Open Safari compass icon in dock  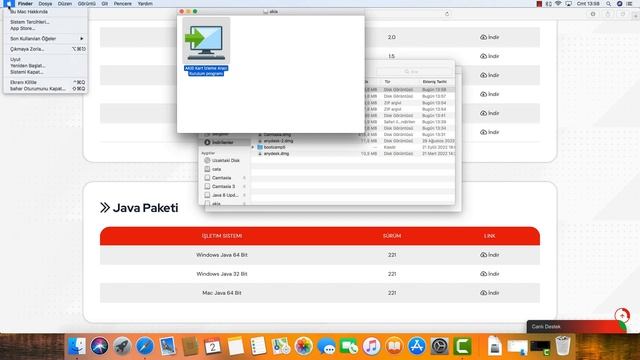[144, 347]
